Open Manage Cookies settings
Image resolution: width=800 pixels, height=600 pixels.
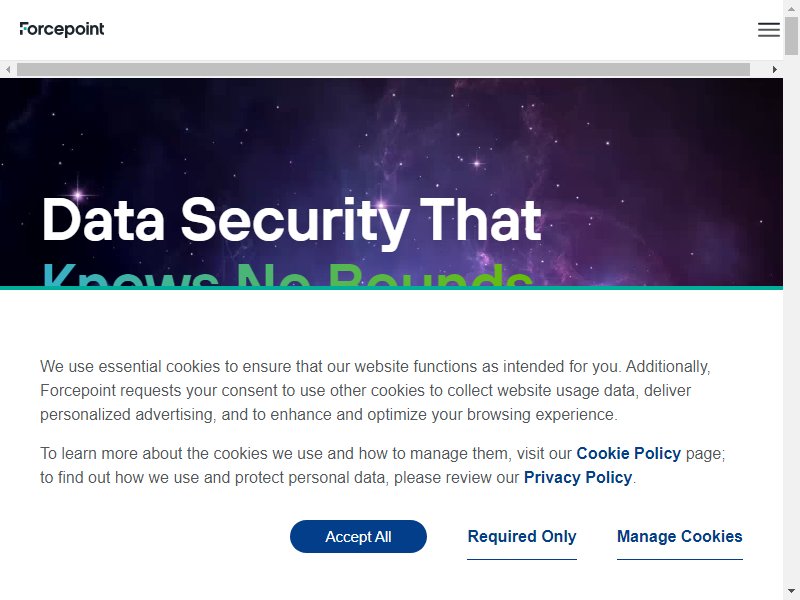[x=680, y=536]
